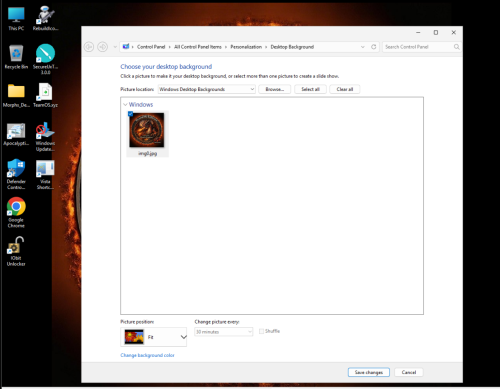500x389 pixels.
Task: Open the Change picture every dropdown
Action: 224,332
